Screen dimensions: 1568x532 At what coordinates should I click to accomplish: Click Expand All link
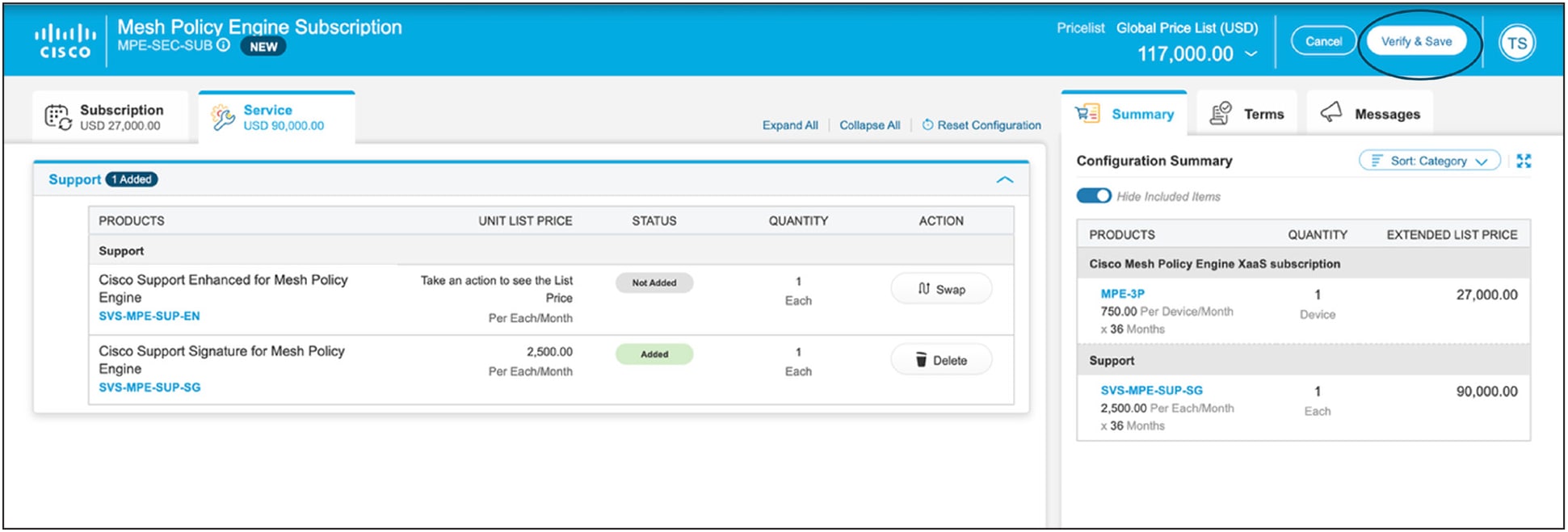click(790, 125)
